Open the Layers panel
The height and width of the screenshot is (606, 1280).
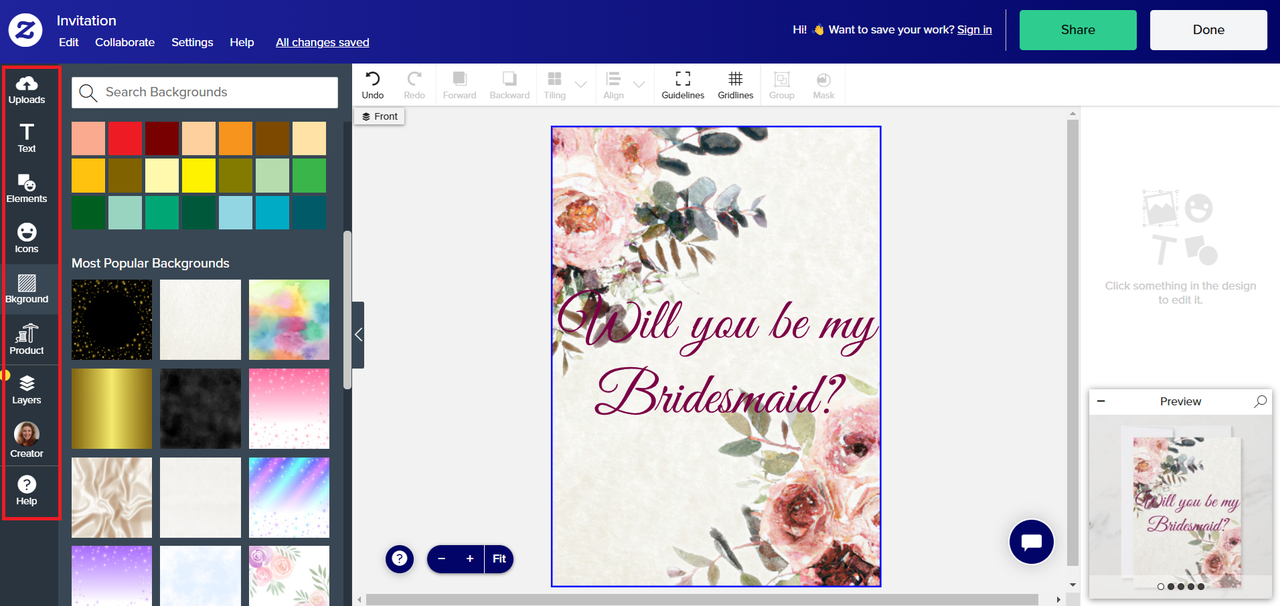27,389
